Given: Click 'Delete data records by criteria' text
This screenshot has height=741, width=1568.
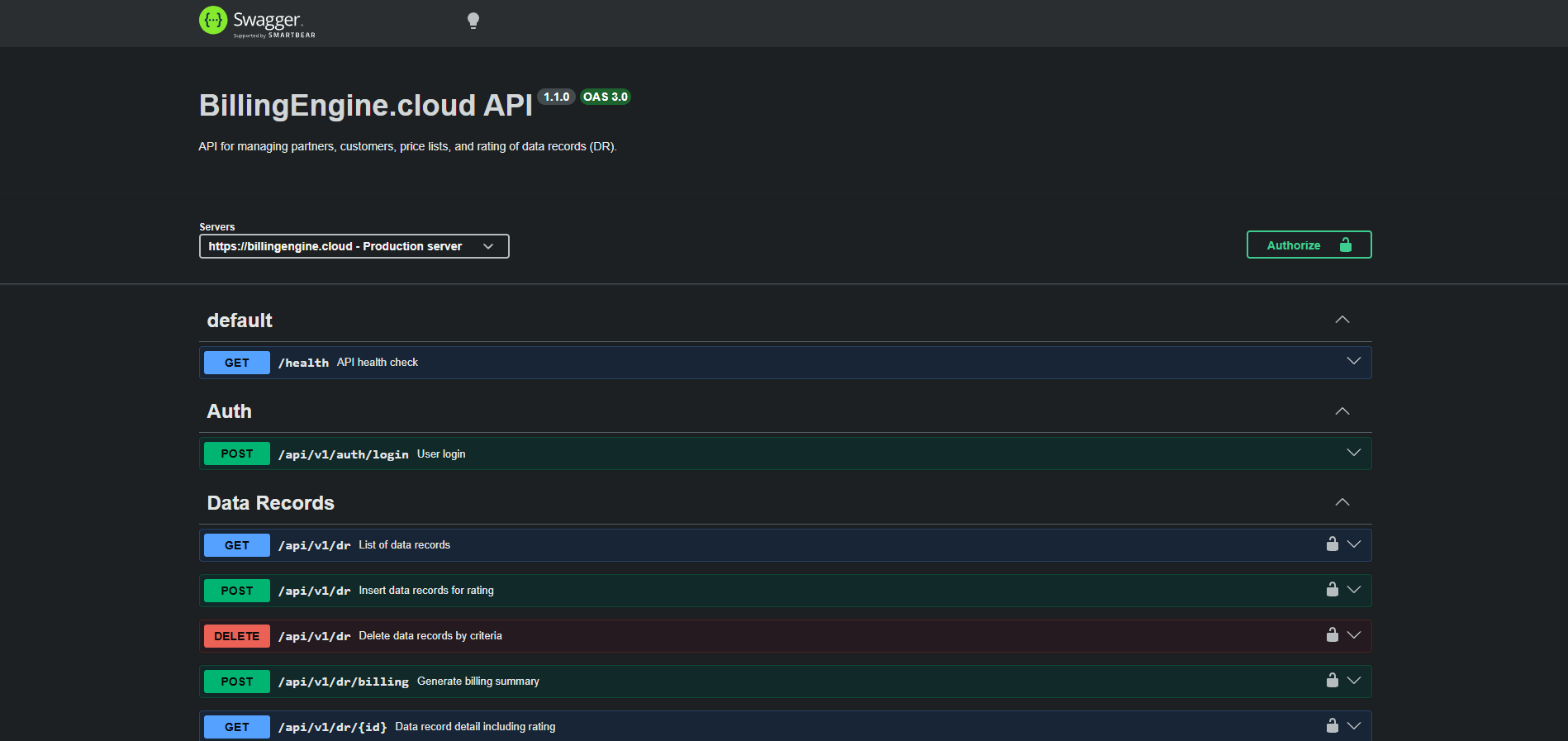Looking at the screenshot, I should (430, 636).
